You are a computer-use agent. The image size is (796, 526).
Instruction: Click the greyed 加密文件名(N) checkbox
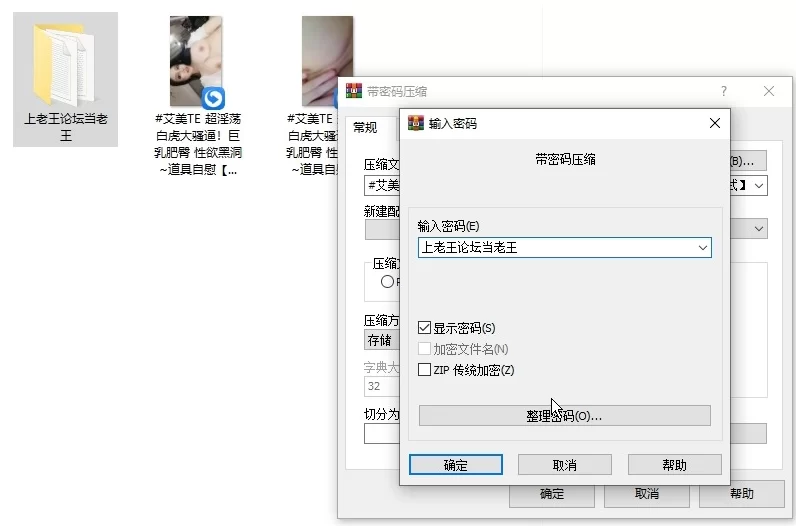click(x=424, y=348)
